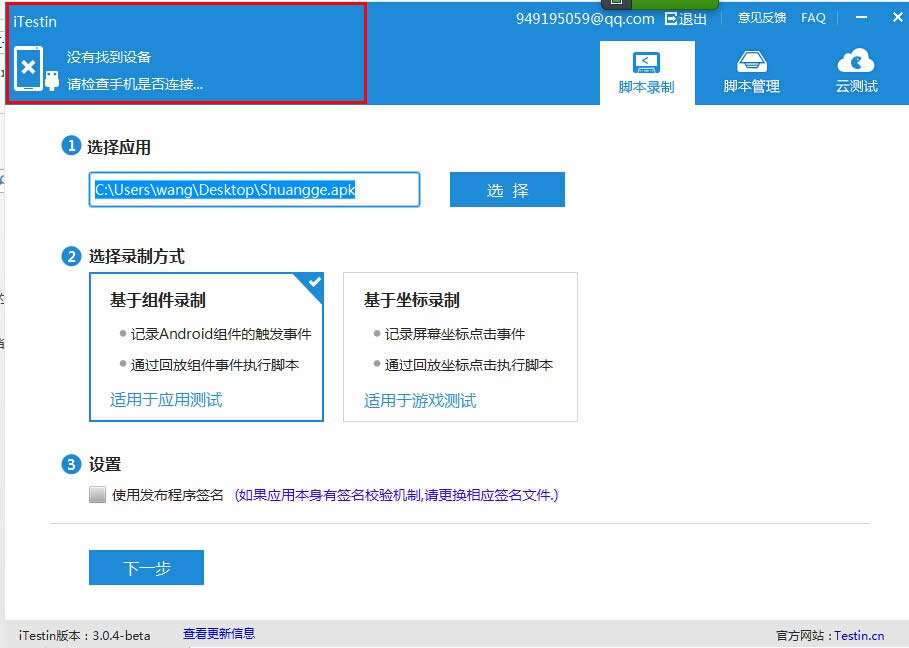Click the 云测试 cloud icon
This screenshot has height=648, width=909.
pos(856,61)
